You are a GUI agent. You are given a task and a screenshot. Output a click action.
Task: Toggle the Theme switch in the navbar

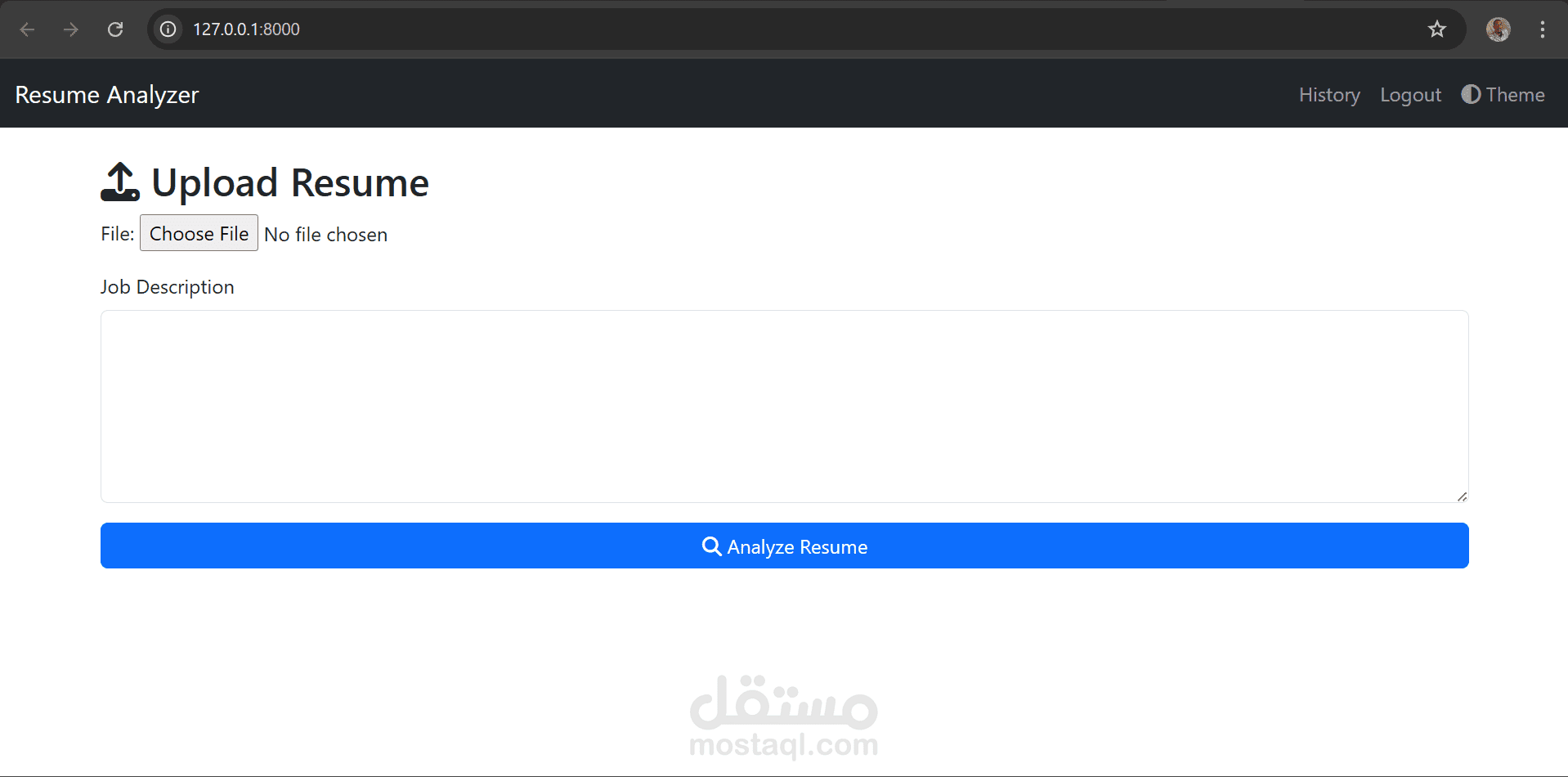(1503, 95)
